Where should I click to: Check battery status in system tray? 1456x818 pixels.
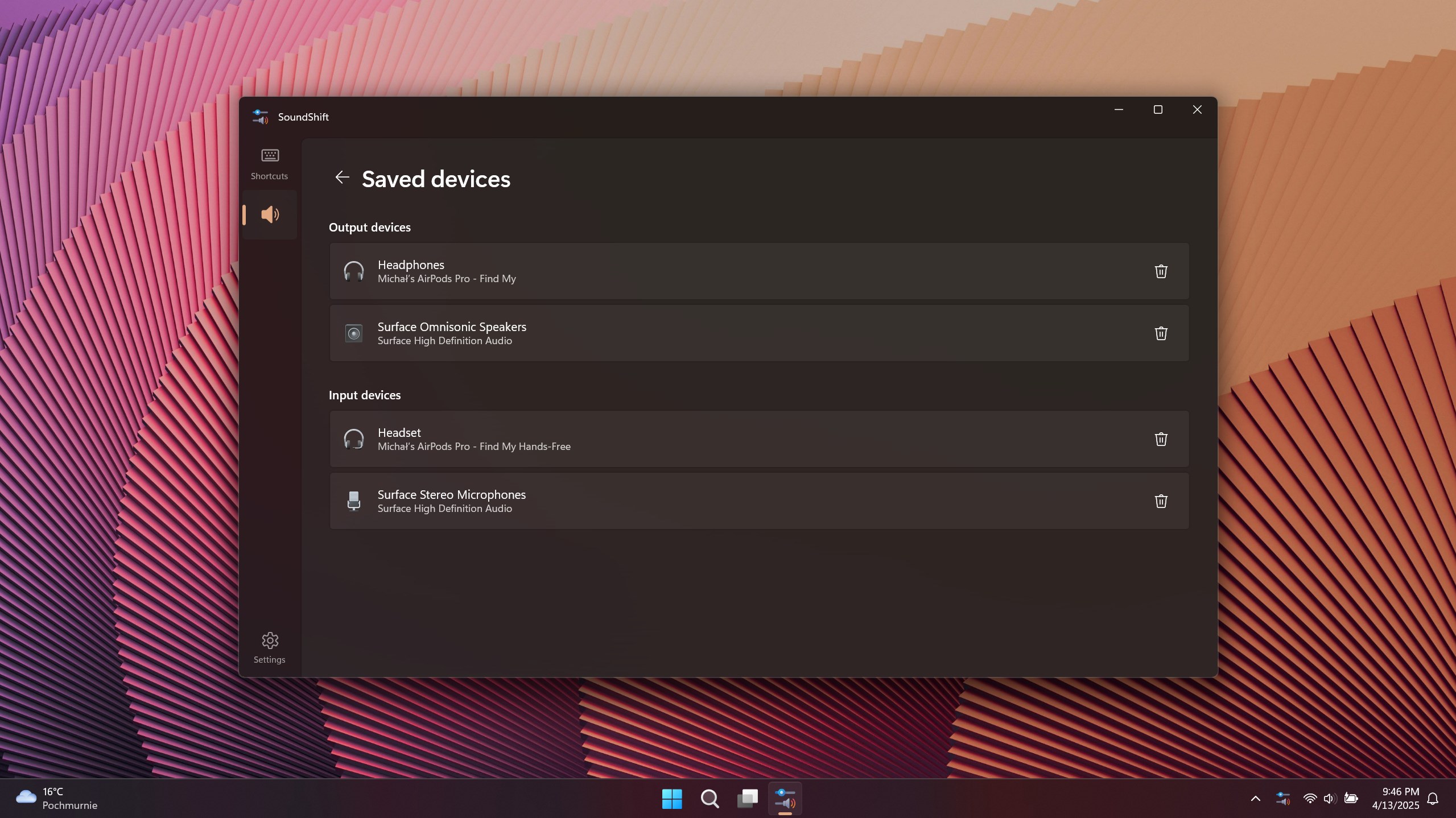tap(1351, 799)
